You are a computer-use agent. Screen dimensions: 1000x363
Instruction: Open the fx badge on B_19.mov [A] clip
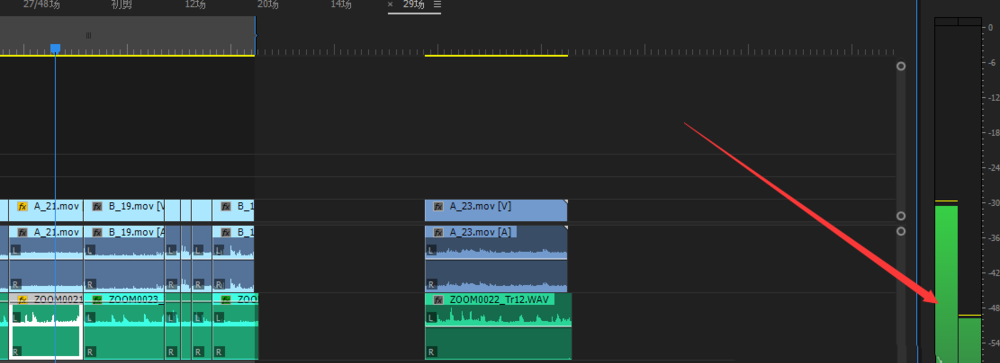point(98,232)
